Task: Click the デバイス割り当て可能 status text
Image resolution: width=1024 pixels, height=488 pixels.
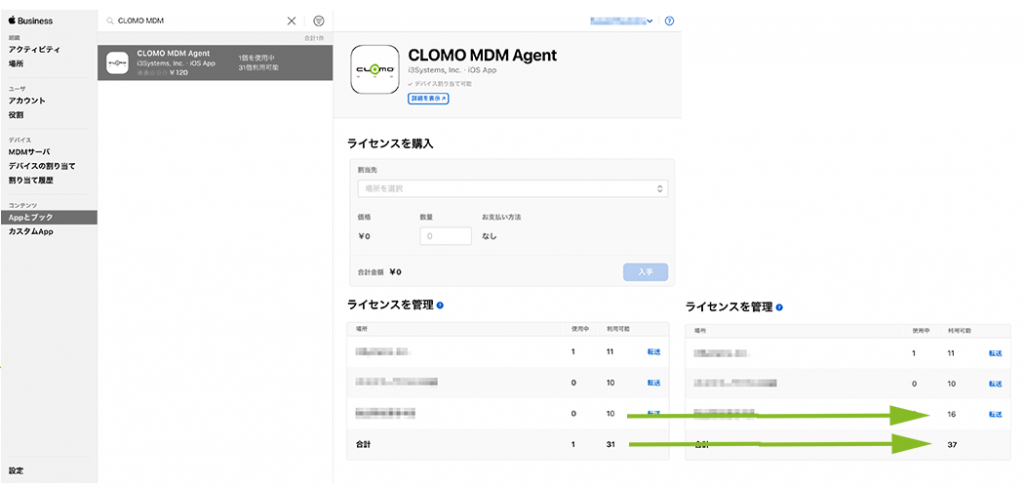Action: coord(440,84)
